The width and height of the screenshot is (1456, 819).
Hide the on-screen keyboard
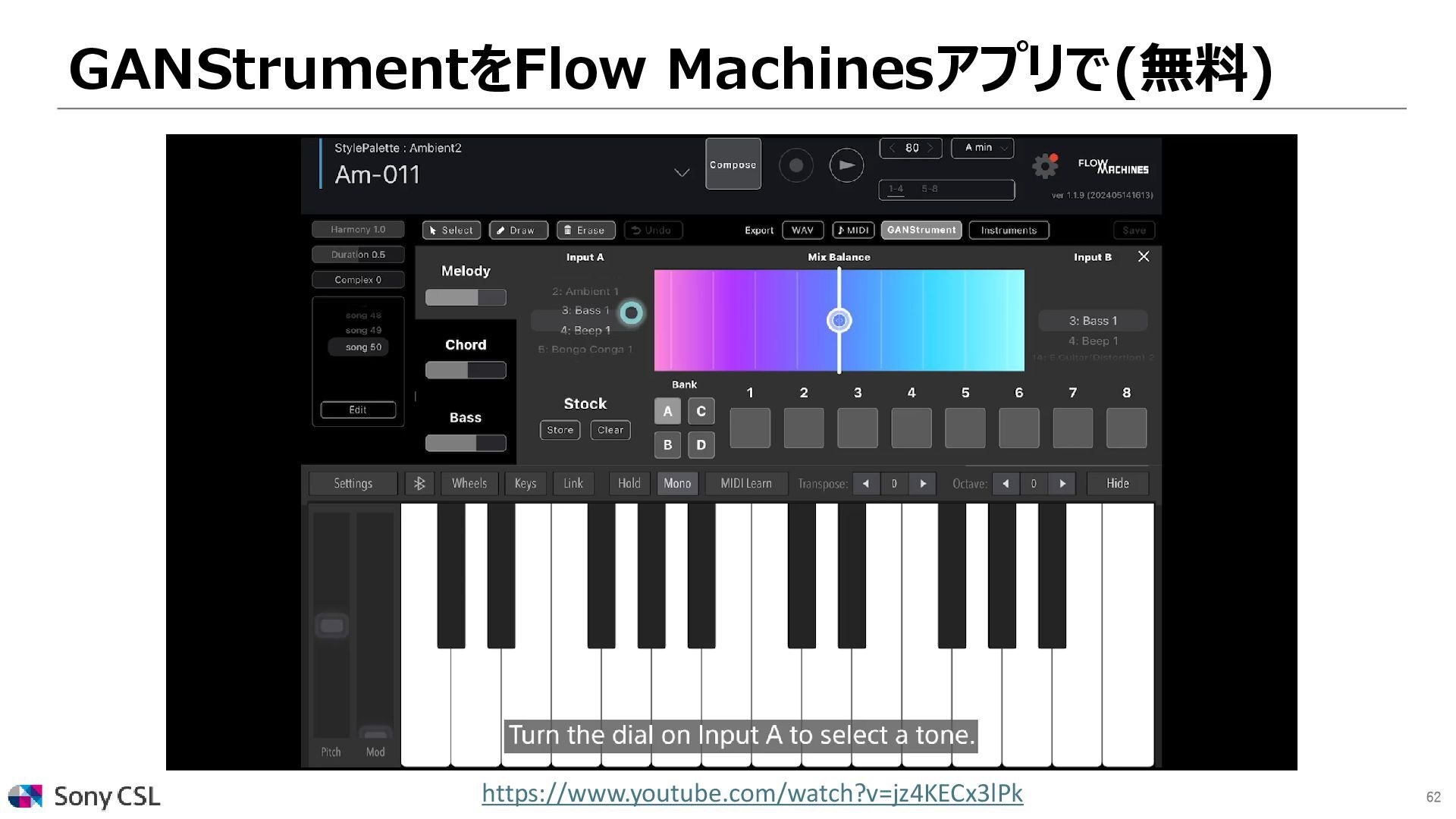tap(1118, 483)
